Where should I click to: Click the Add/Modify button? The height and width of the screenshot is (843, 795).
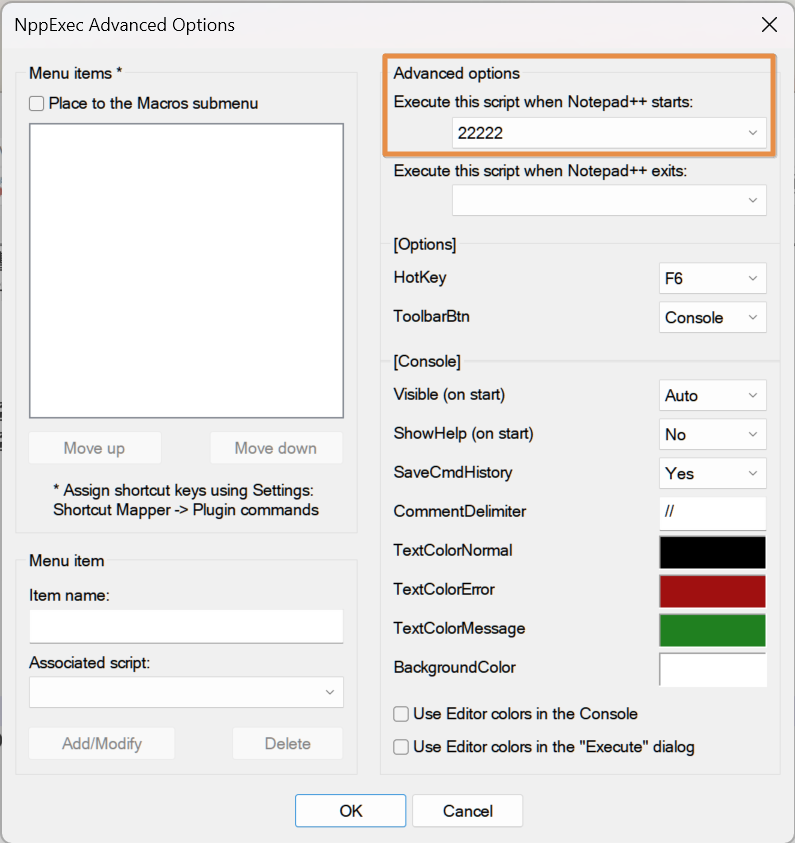click(x=102, y=744)
